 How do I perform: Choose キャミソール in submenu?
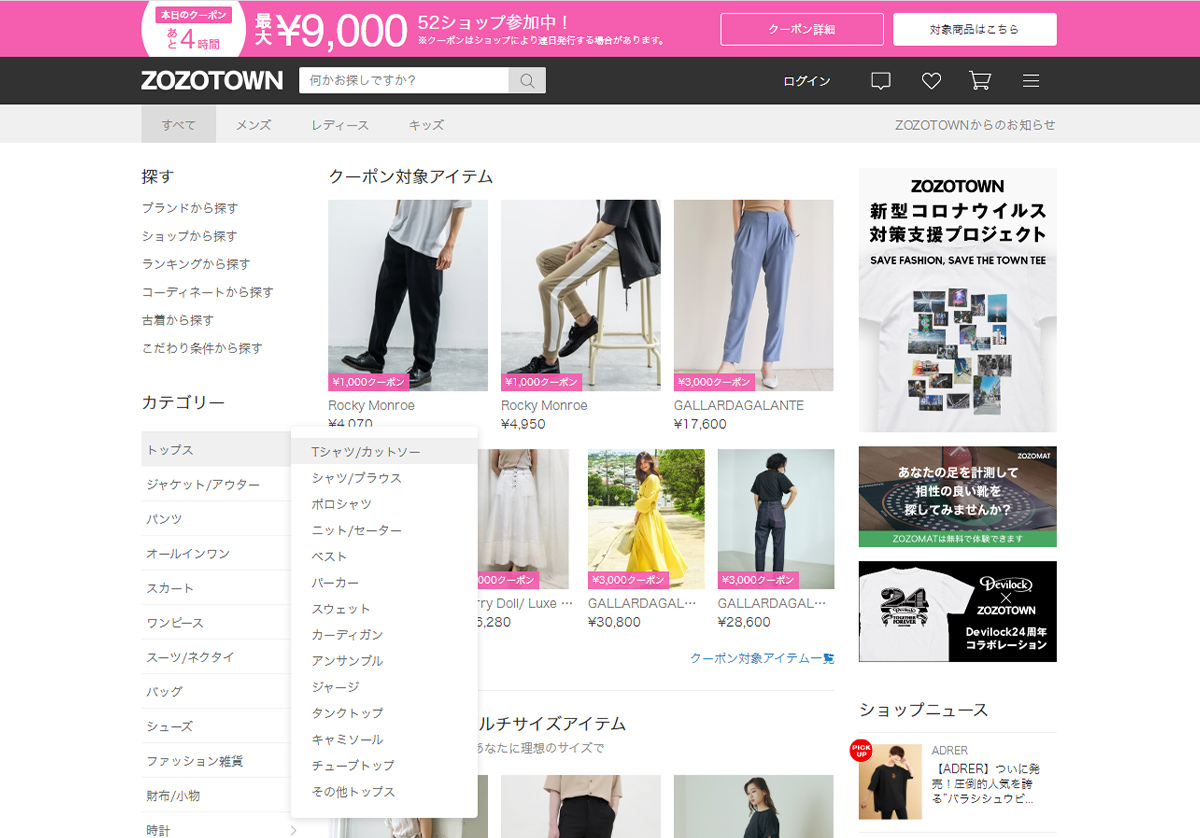pyautogui.click(x=385, y=739)
